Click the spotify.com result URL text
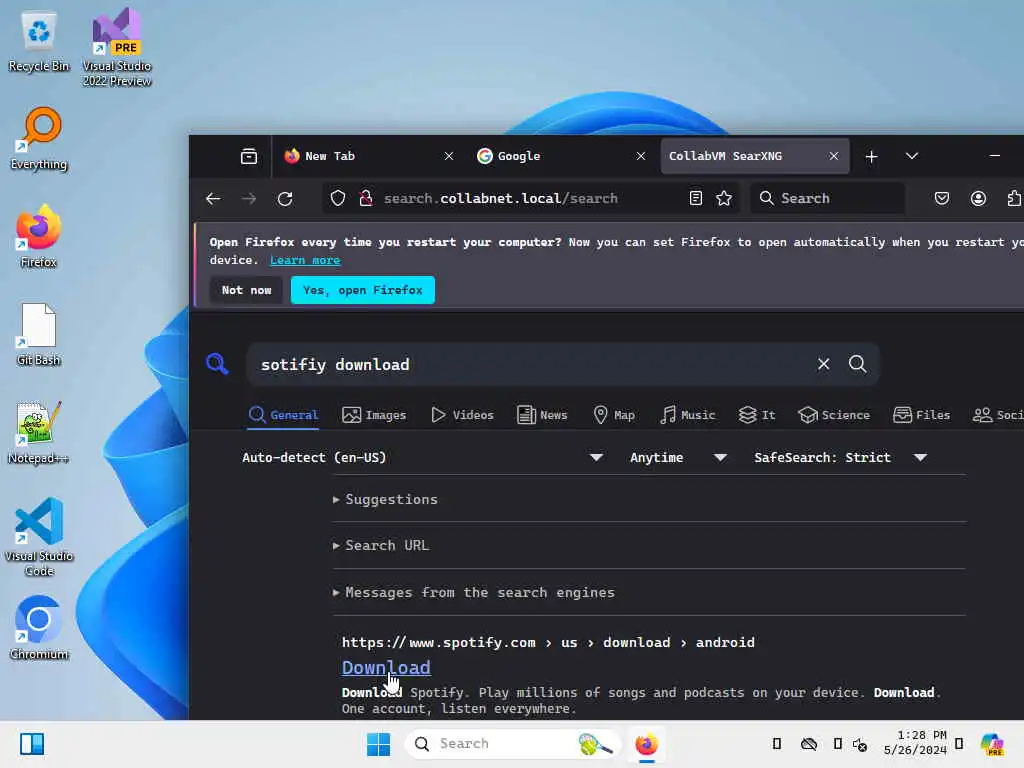The width and height of the screenshot is (1024, 768). pos(548,643)
